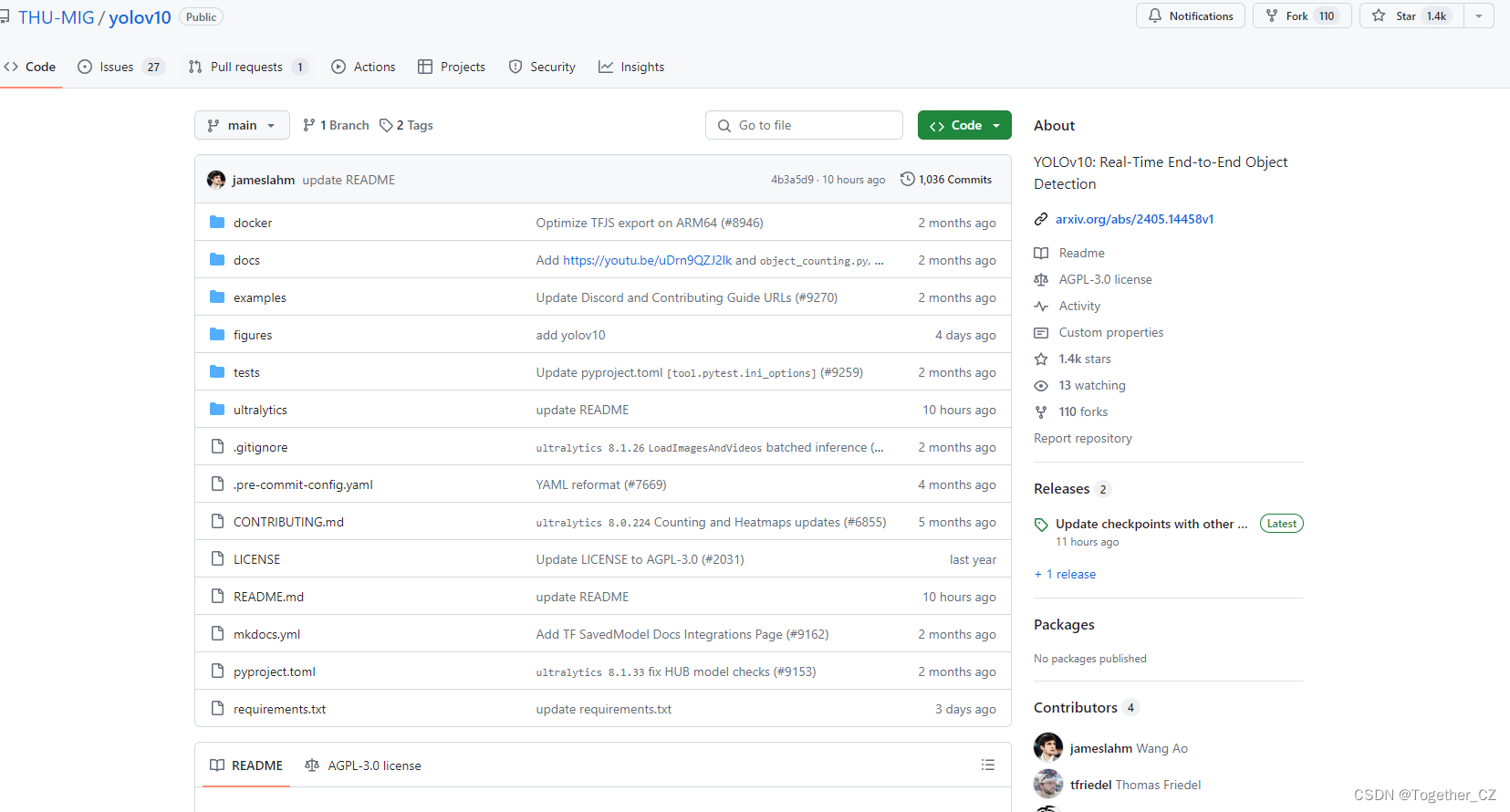1510x812 pixels.
Task: Open the Issues tab
Action: 121,67
